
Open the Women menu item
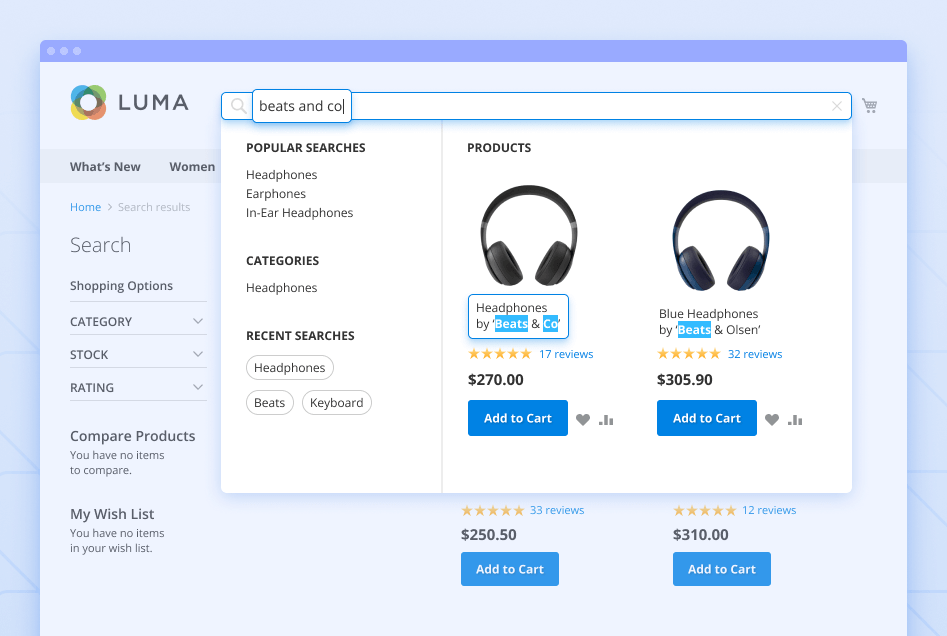click(192, 167)
